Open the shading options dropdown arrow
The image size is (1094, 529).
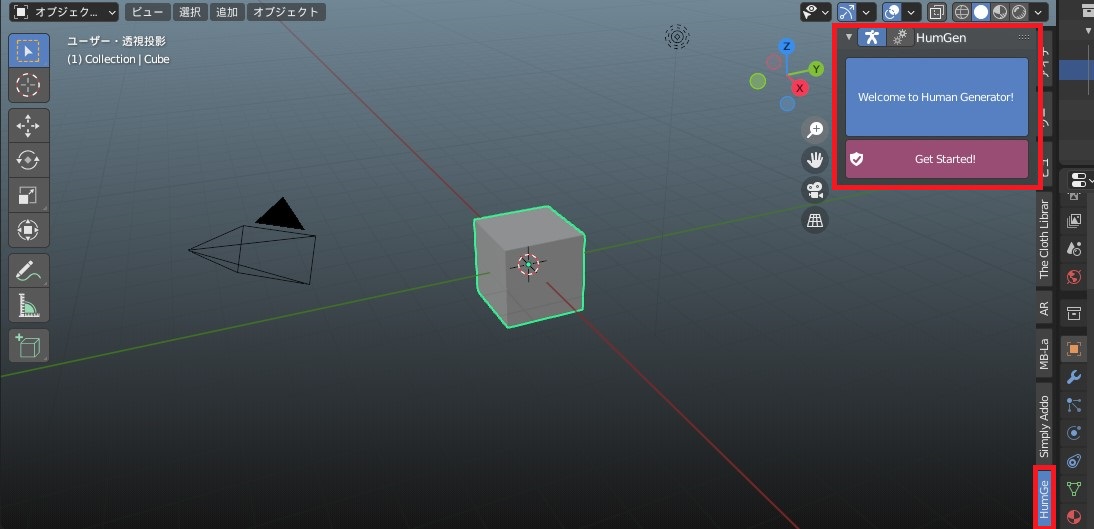[x=1039, y=12]
